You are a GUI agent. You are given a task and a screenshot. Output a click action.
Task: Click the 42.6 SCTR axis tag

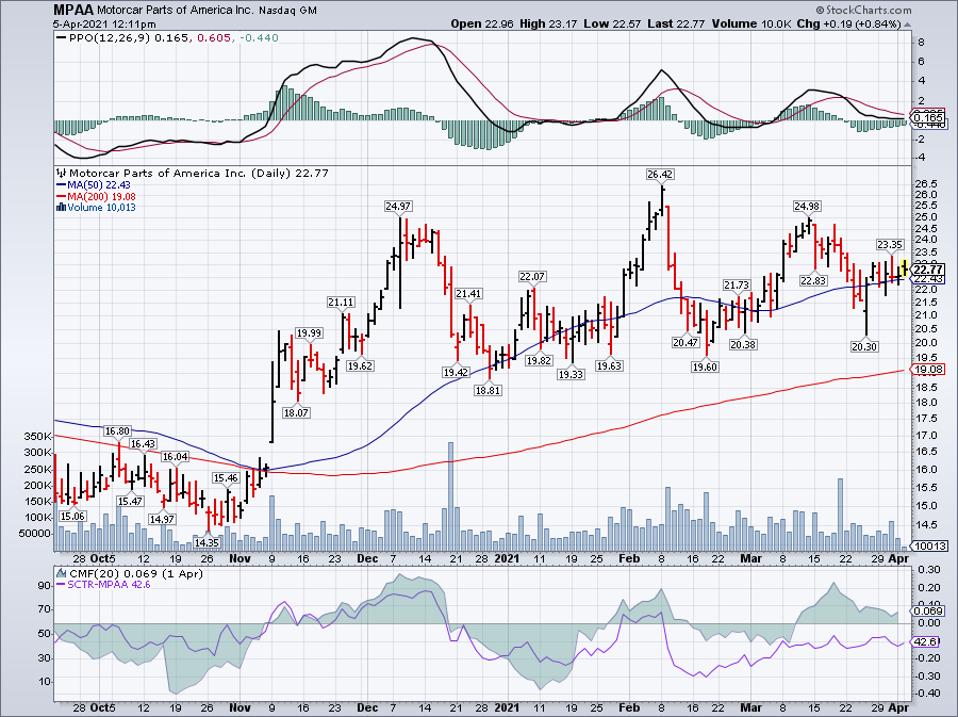tap(925, 642)
